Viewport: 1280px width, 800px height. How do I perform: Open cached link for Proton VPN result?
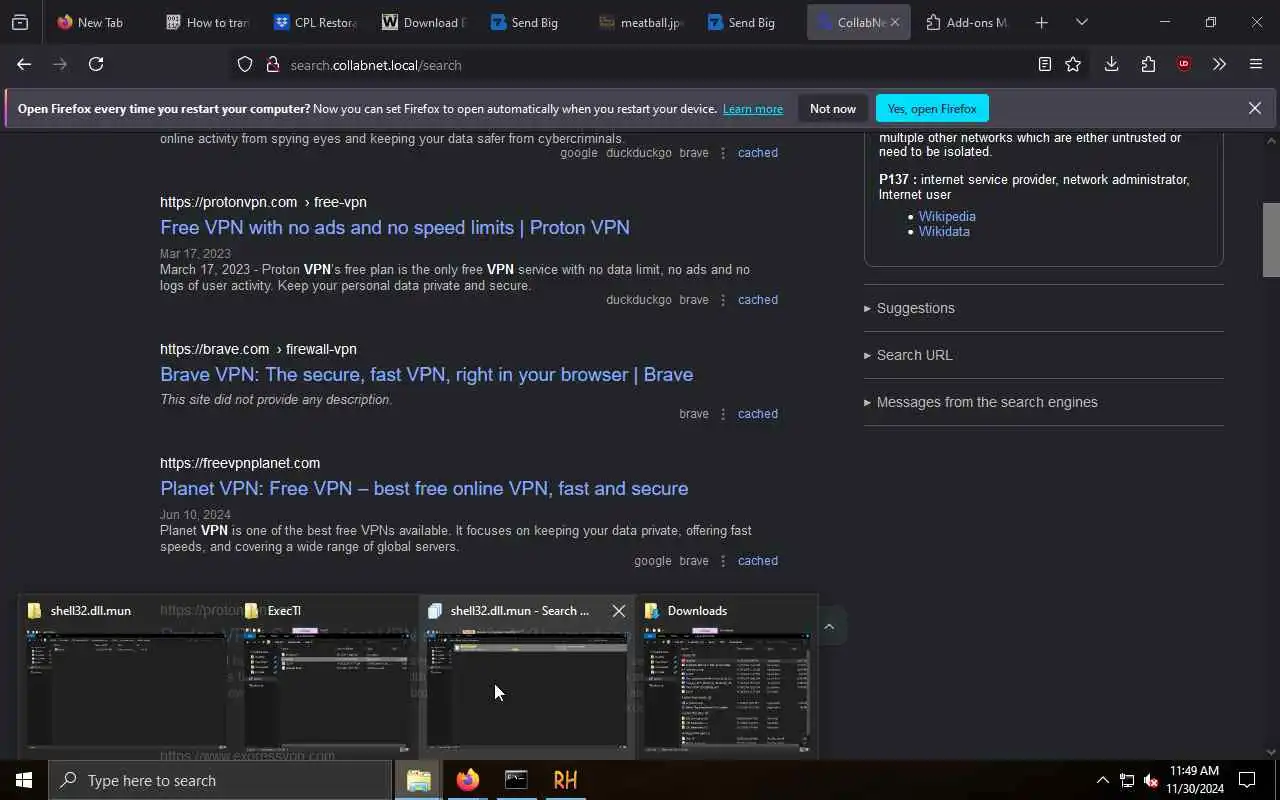click(x=758, y=300)
